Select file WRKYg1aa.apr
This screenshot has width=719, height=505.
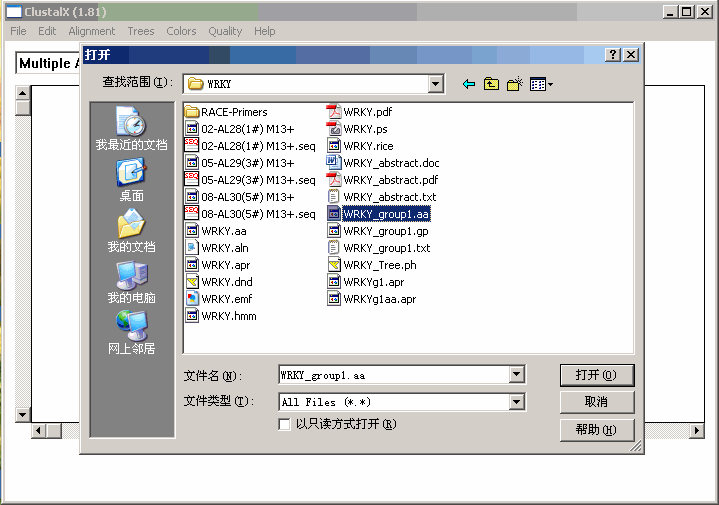pos(372,299)
